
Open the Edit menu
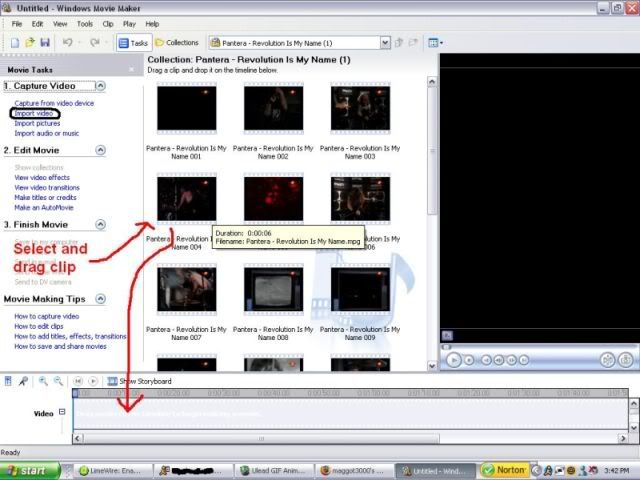[x=38, y=24]
